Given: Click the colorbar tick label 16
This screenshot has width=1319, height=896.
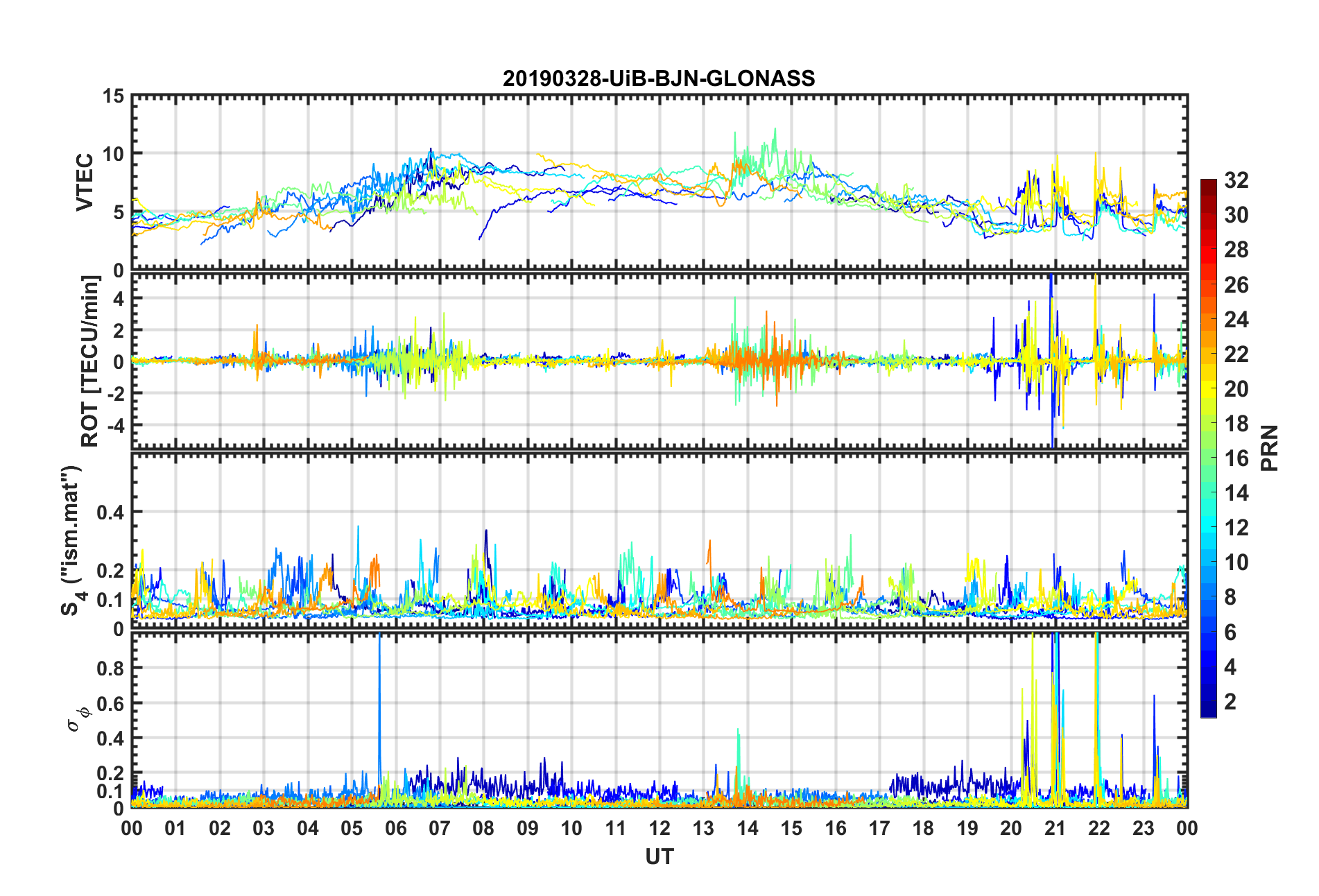Looking at the screenshot, I should pyautogui.click(x=1236, y=458).
